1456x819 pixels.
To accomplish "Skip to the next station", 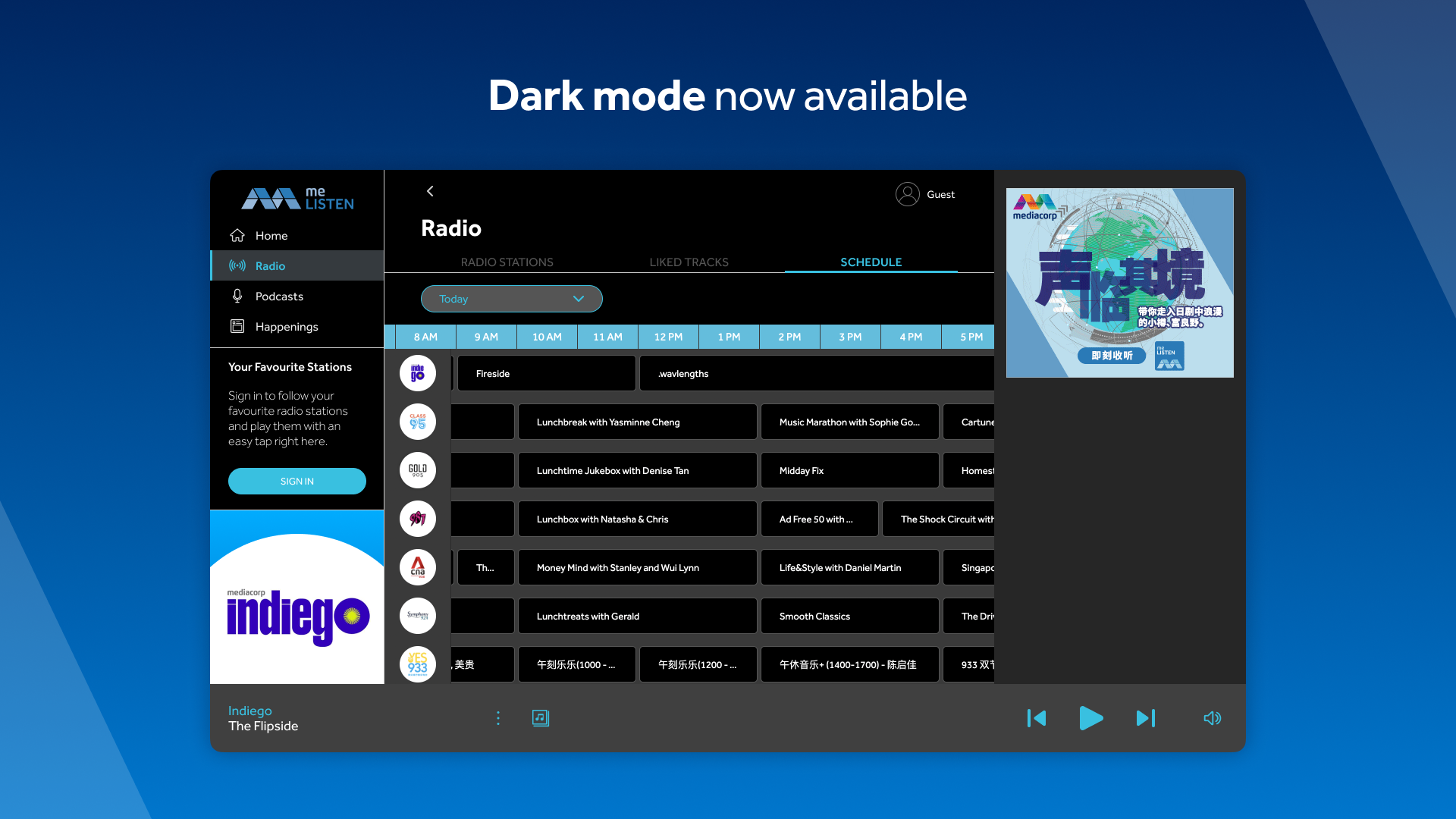I will tap(1145, 718).
